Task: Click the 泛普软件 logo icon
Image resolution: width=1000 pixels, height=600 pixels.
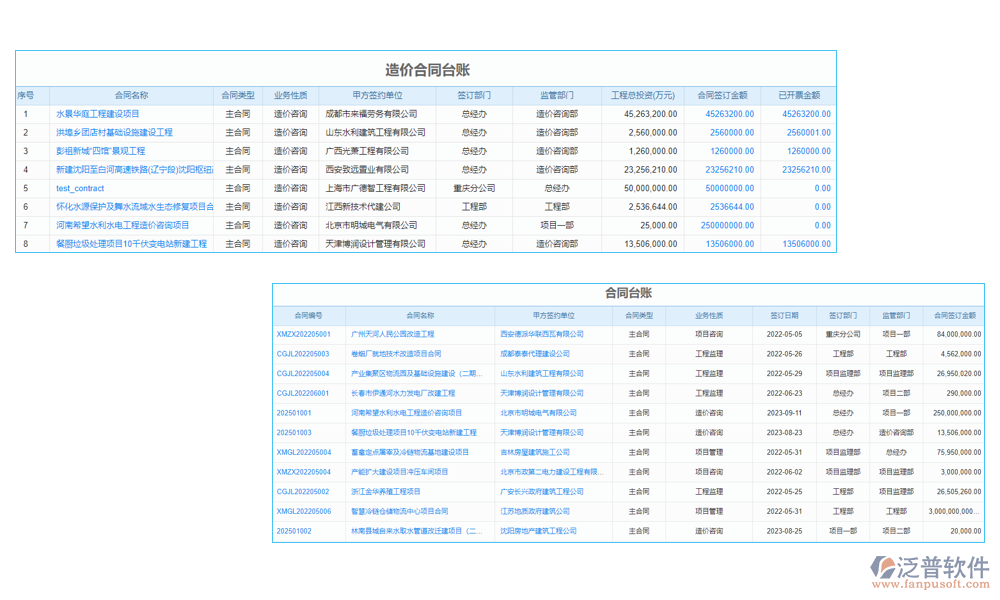Action: (886, 569)
